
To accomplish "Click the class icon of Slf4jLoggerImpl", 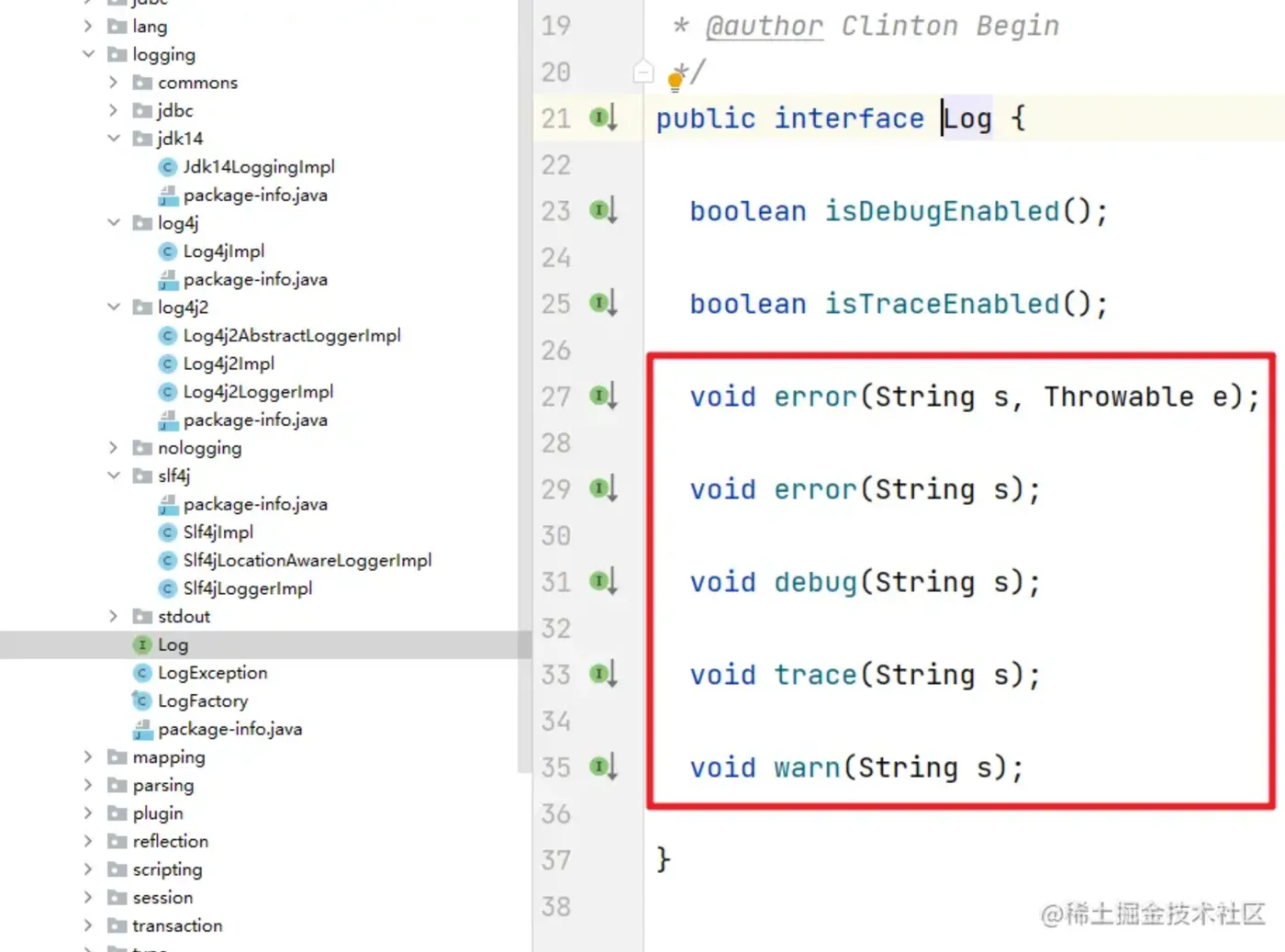I will 167,588.
